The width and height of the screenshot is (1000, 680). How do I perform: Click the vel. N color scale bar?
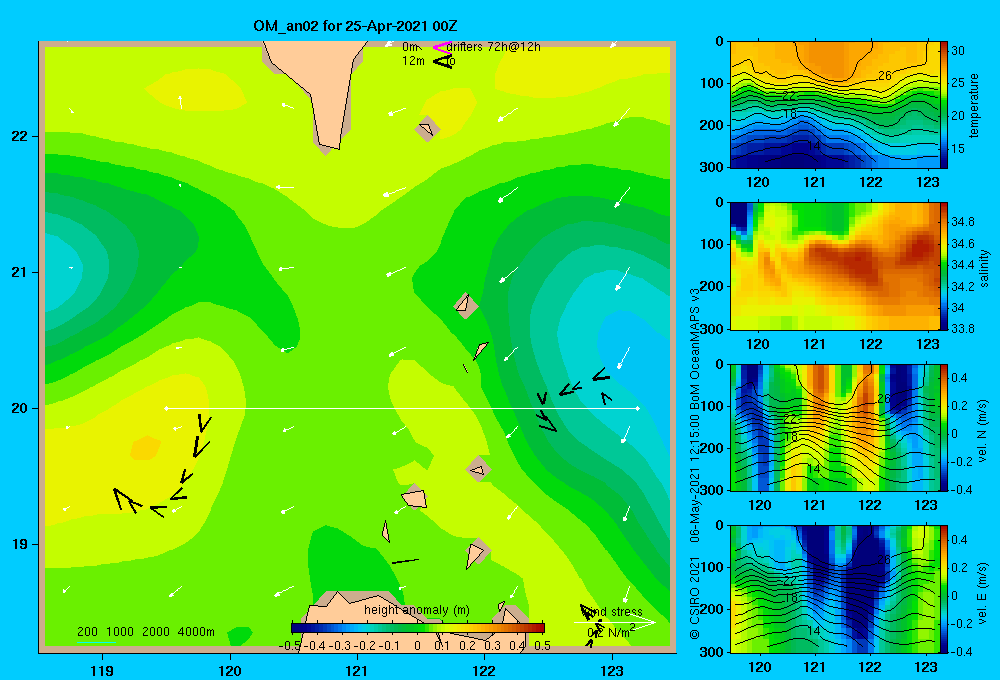click(943, 427)
